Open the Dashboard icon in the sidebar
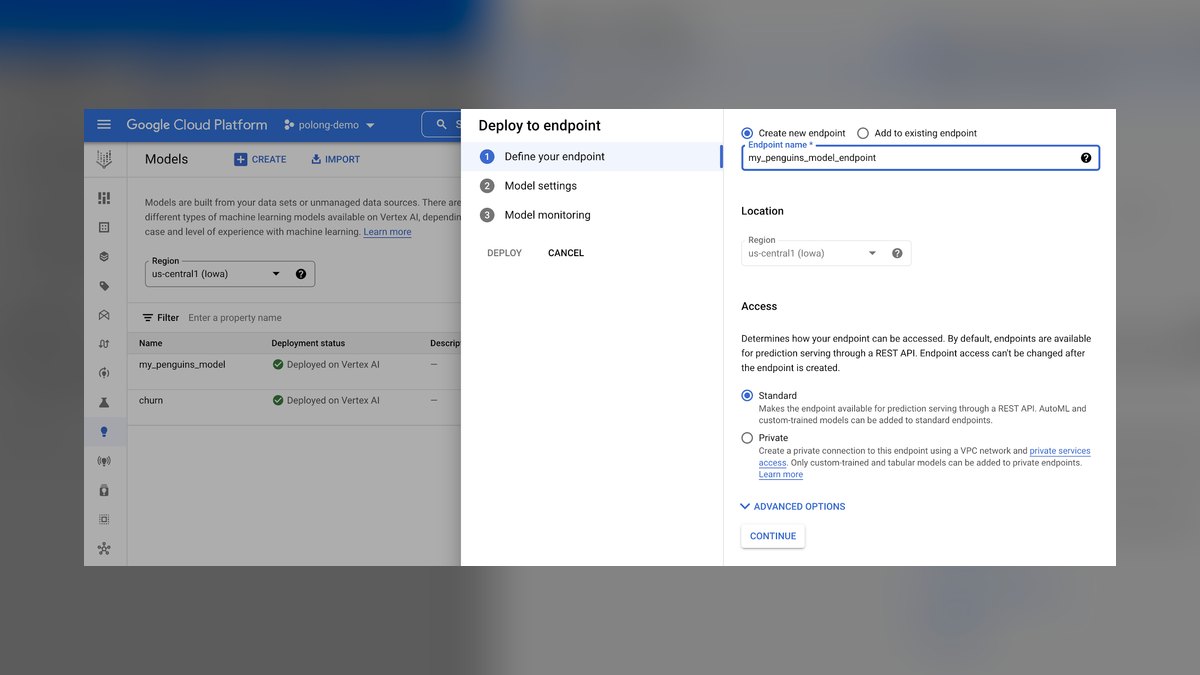 (x=104, y=198)
